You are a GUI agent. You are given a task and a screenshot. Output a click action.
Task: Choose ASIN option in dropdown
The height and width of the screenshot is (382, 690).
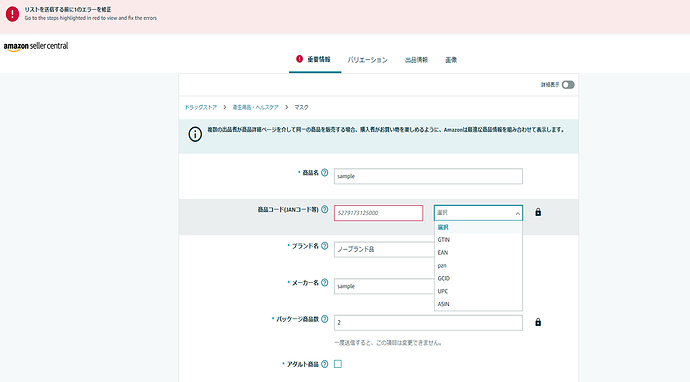[478, 304]
